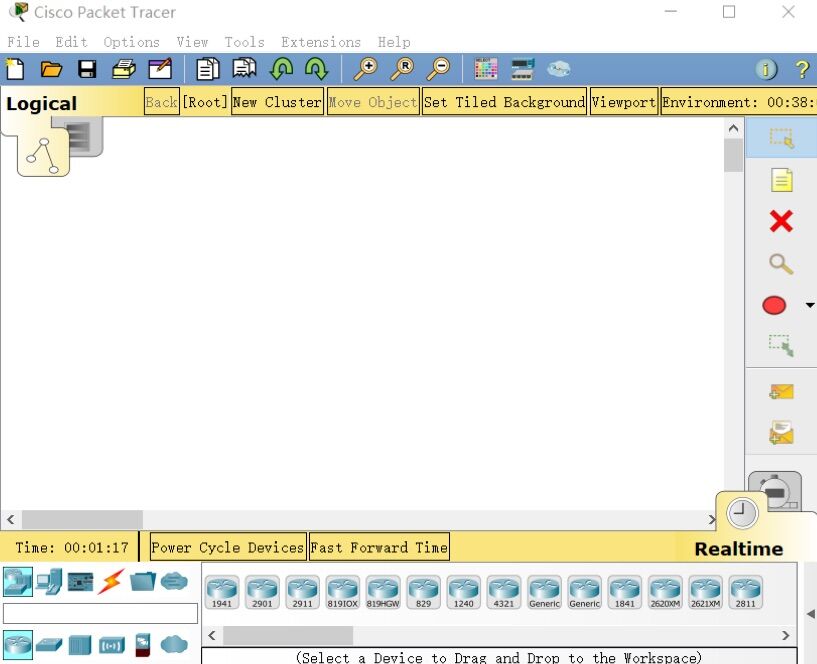Open the question mark help icon
Image resolution: width=817 pixels, height=664 pixels.
click(x=802, y=69)
